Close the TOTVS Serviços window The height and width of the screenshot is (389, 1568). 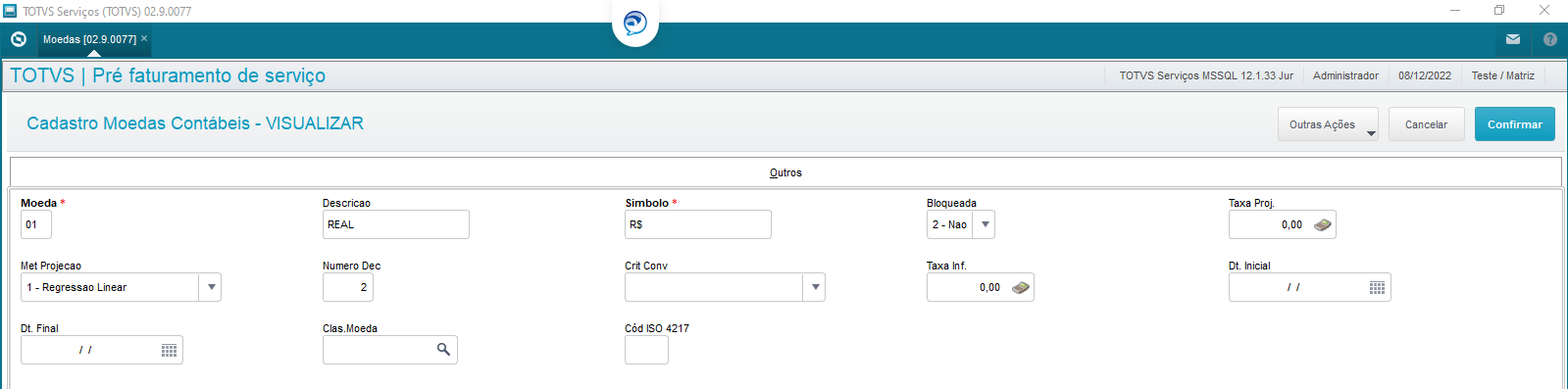click(x=1544, y=10)
